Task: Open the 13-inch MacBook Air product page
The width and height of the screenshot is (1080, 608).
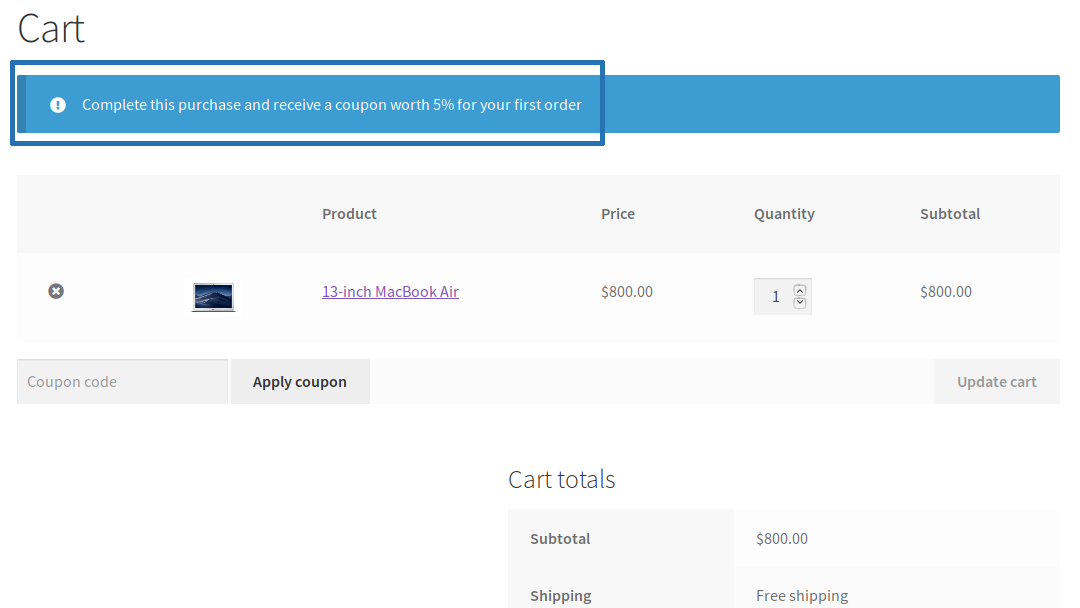Action: click(390, 291)
